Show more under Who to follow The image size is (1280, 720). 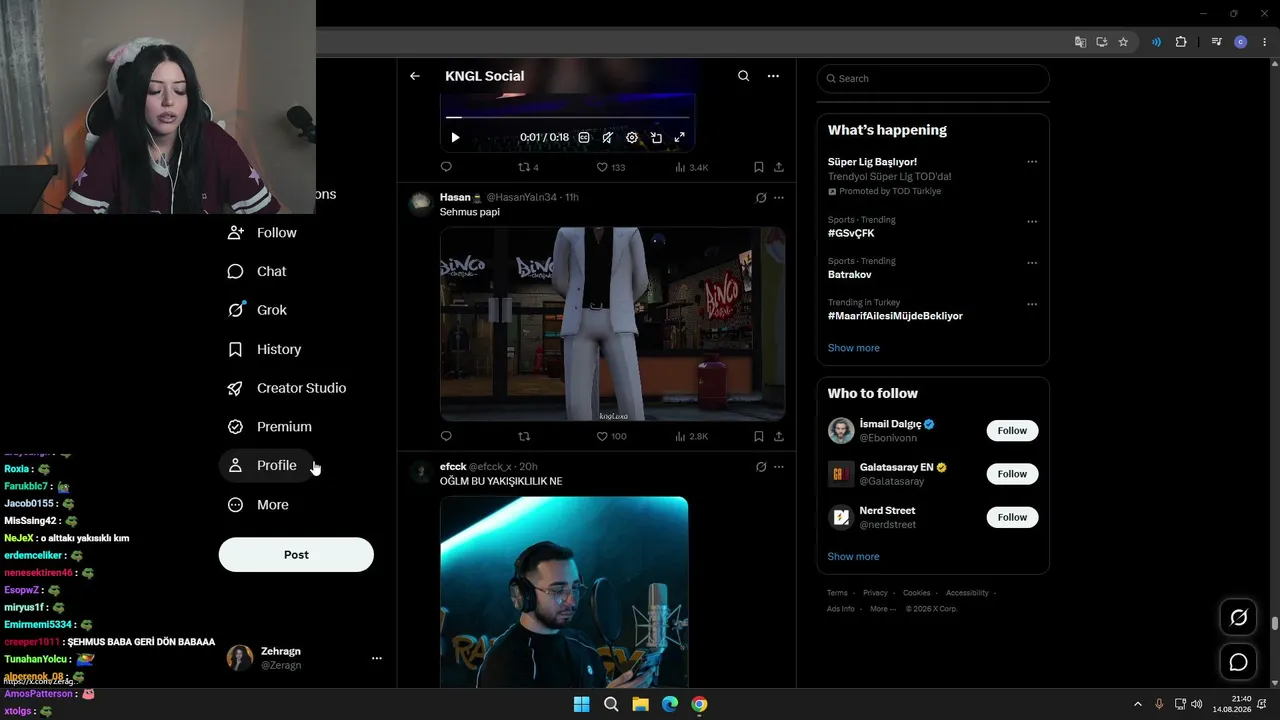pyautogui.click(x=854, y=557)
